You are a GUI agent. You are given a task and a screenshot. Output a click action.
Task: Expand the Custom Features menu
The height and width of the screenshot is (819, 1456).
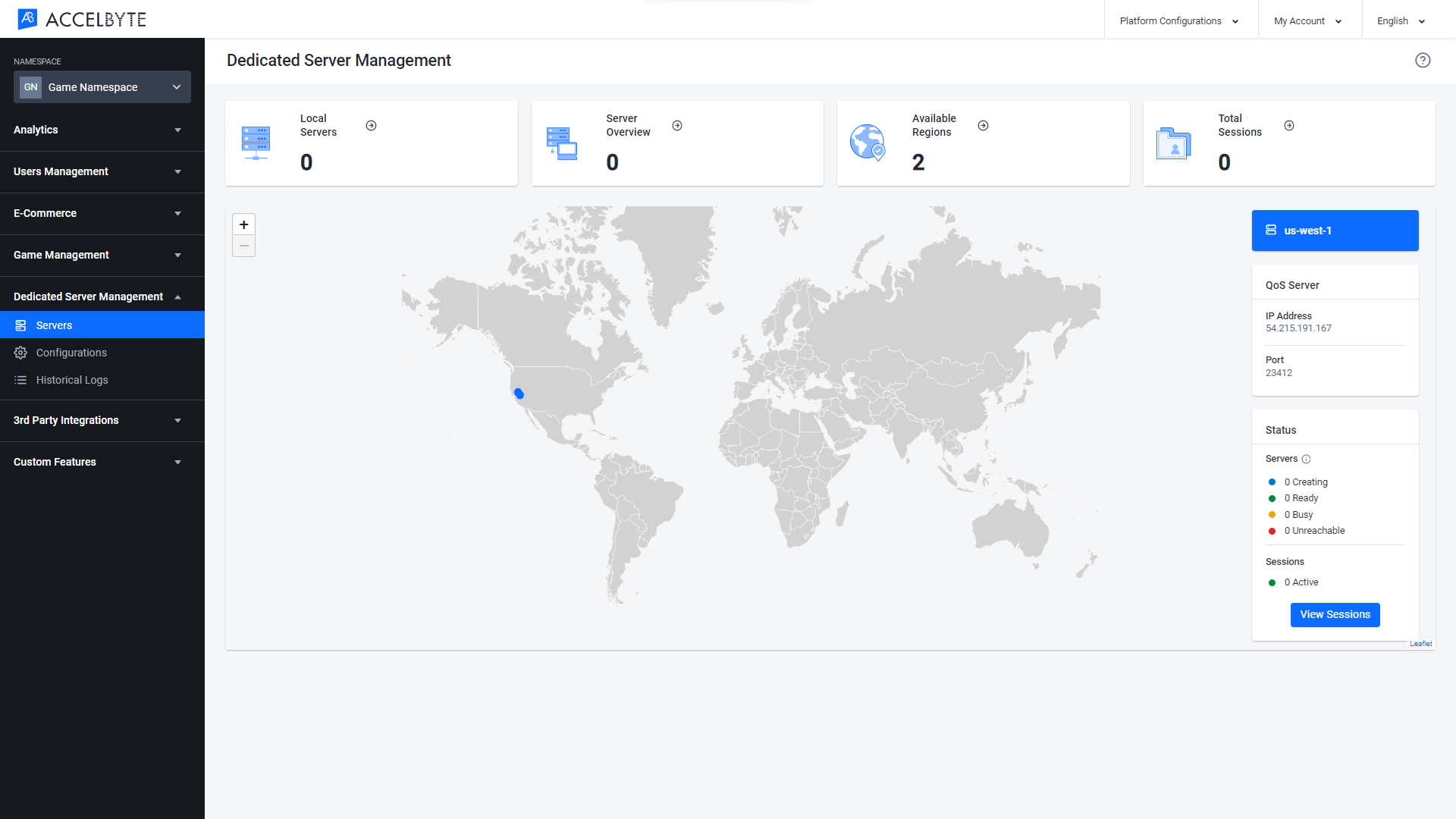pos(102,462)
